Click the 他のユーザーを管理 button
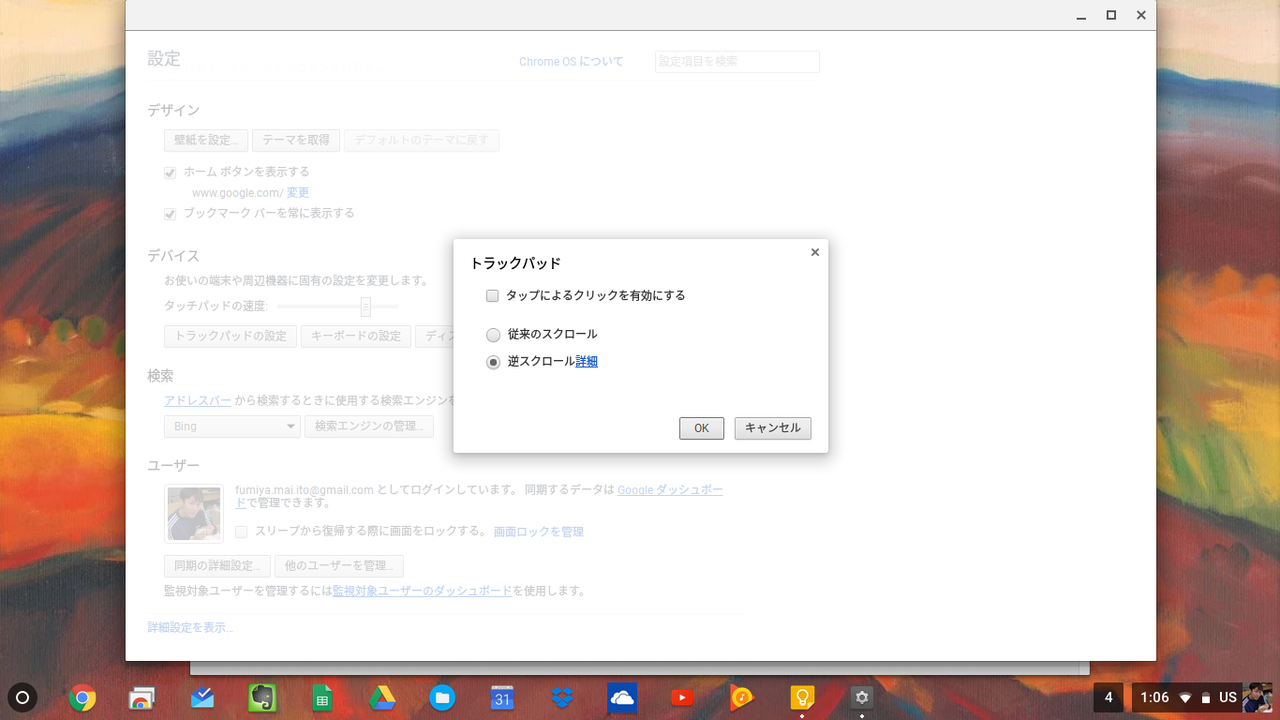 click(x=339, y=566)
